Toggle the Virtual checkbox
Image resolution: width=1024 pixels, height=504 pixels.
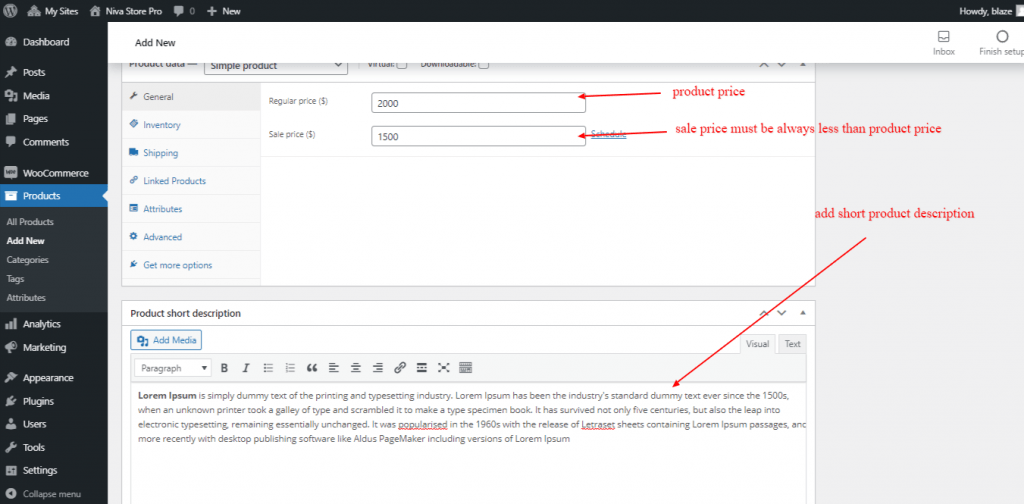(402, 65)
